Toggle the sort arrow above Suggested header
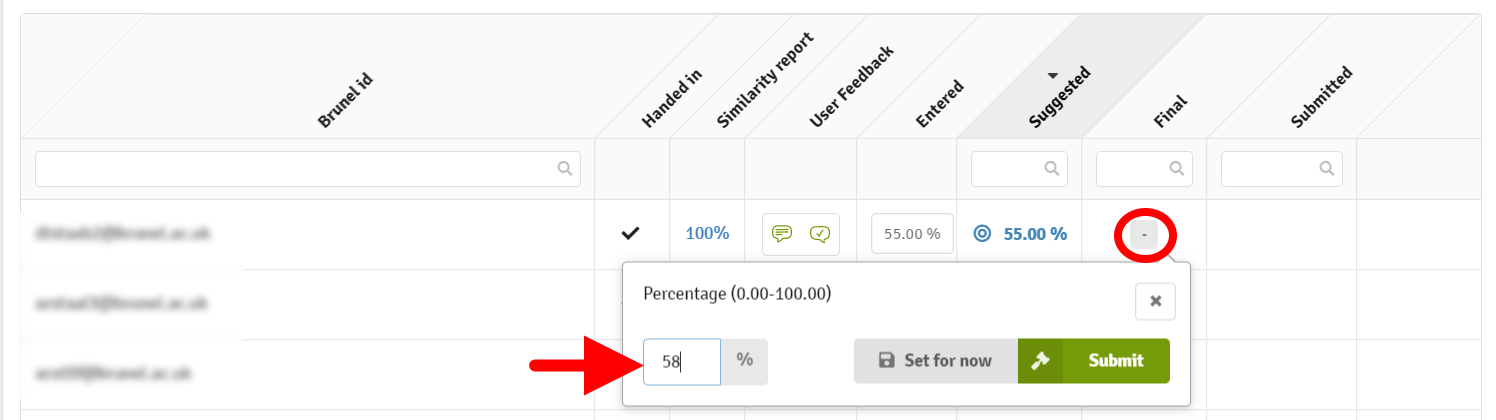This screenshot has width=1496, height=420. (x=1052, y=76)
